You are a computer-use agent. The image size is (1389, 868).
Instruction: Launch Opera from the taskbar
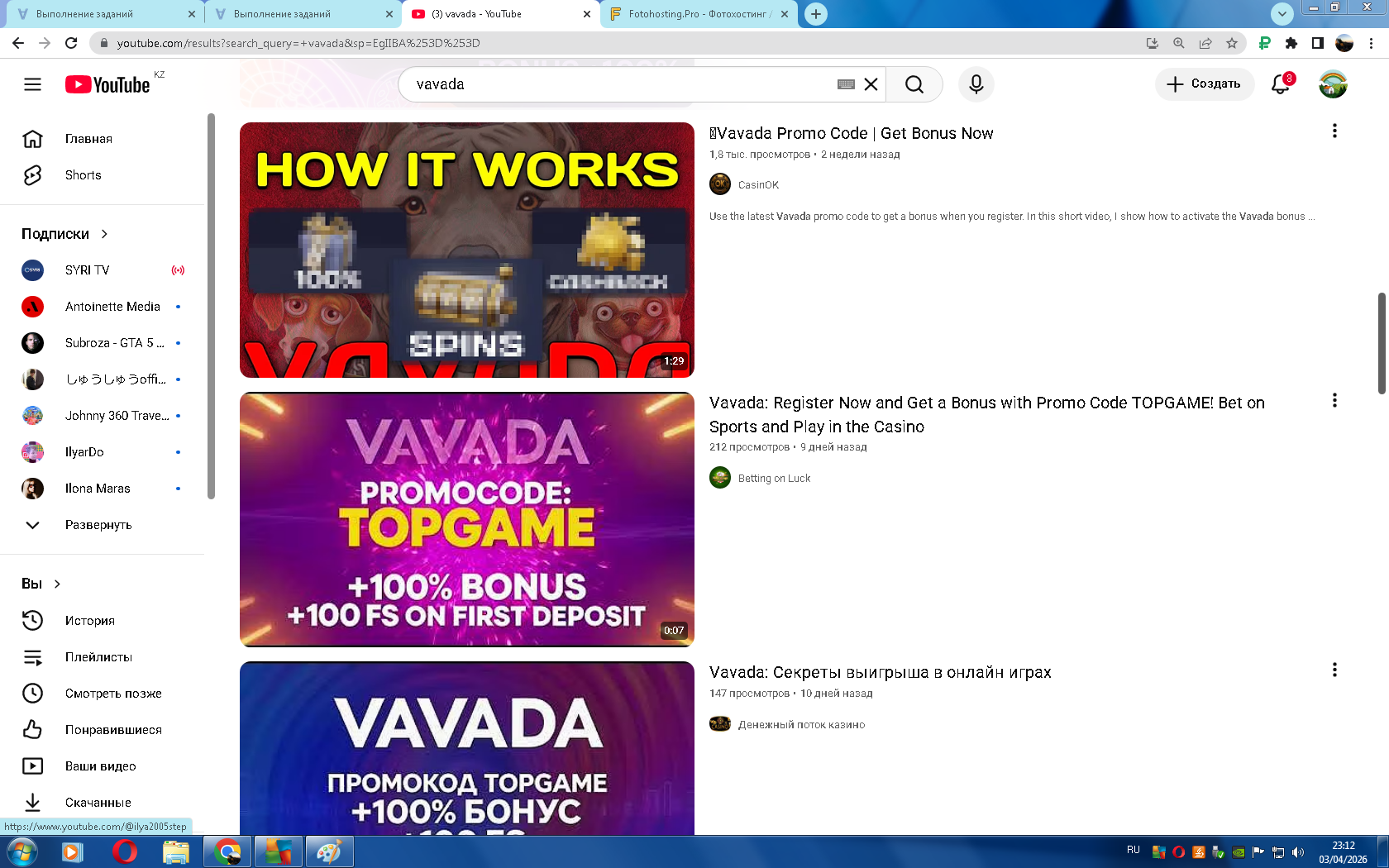tap(125, 851)
